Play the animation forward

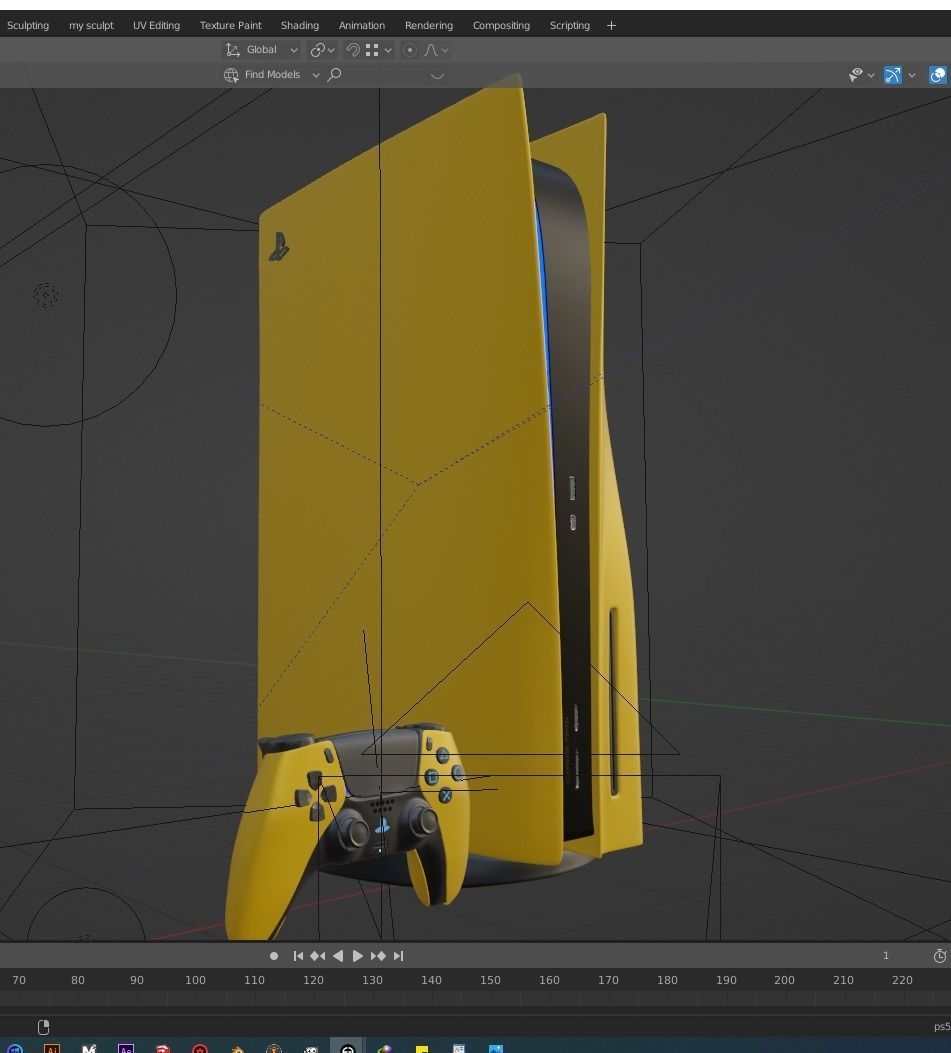(358, 956)
